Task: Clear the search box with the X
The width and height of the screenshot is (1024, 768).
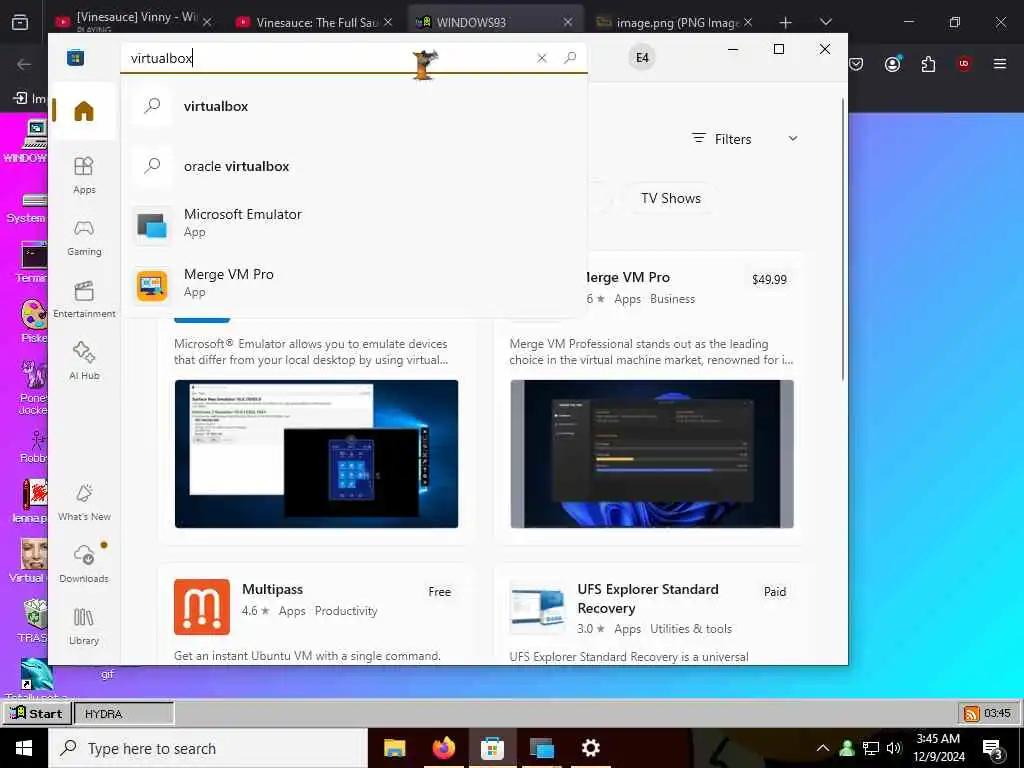Action: coord(541,58)
